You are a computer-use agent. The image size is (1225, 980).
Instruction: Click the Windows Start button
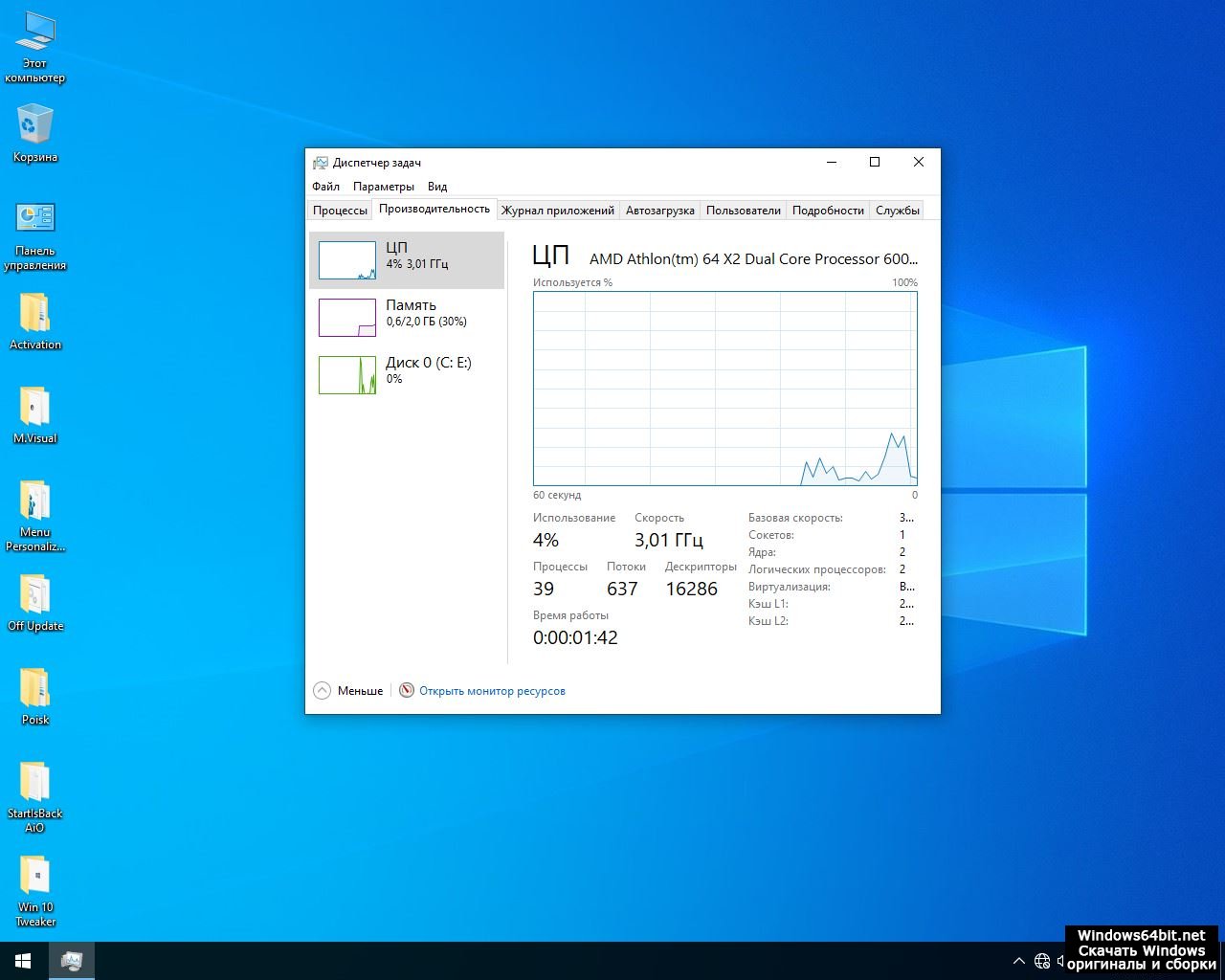[x=23, y=960]
